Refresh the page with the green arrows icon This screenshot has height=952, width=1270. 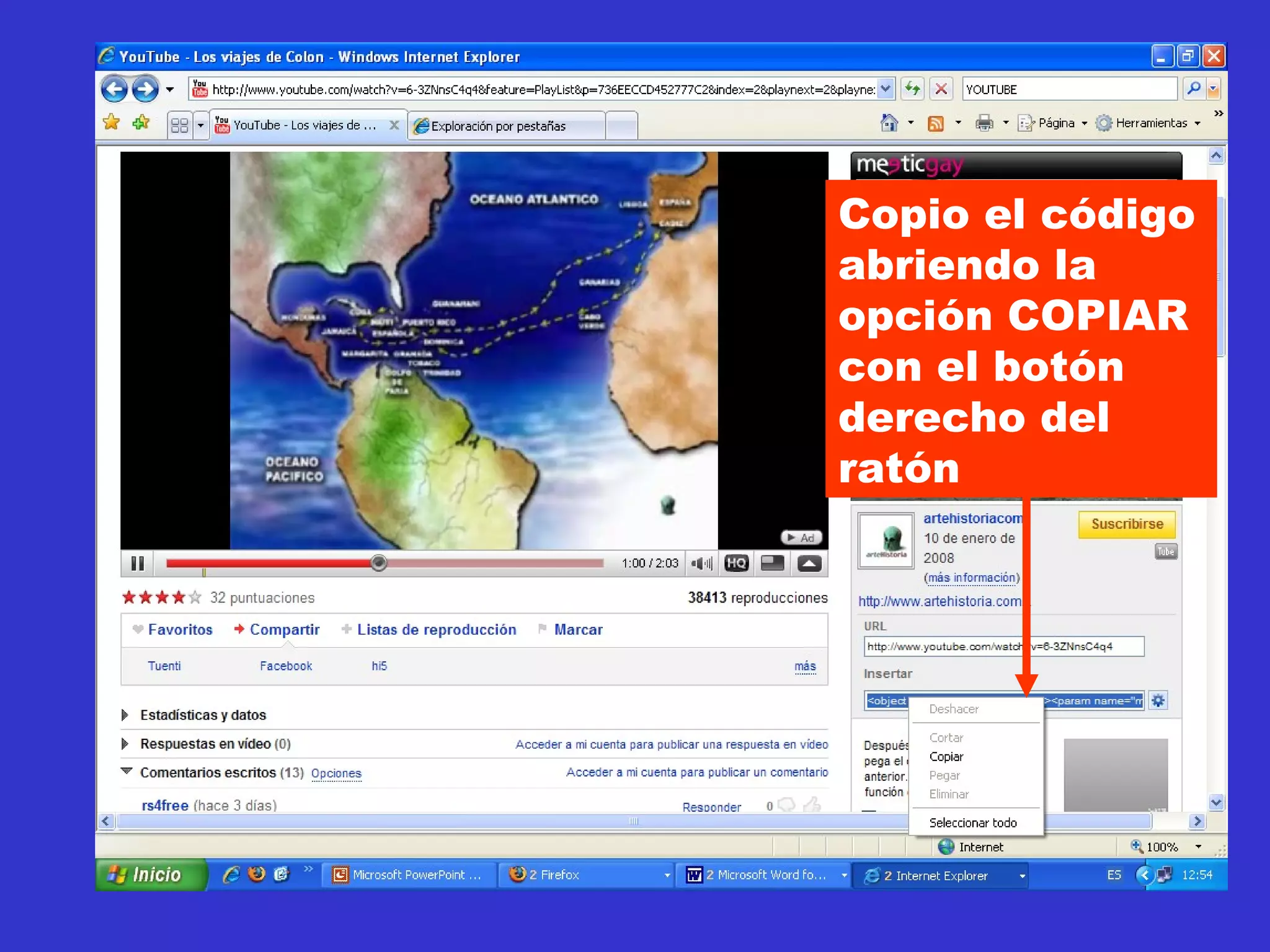[x=912, y=89]
